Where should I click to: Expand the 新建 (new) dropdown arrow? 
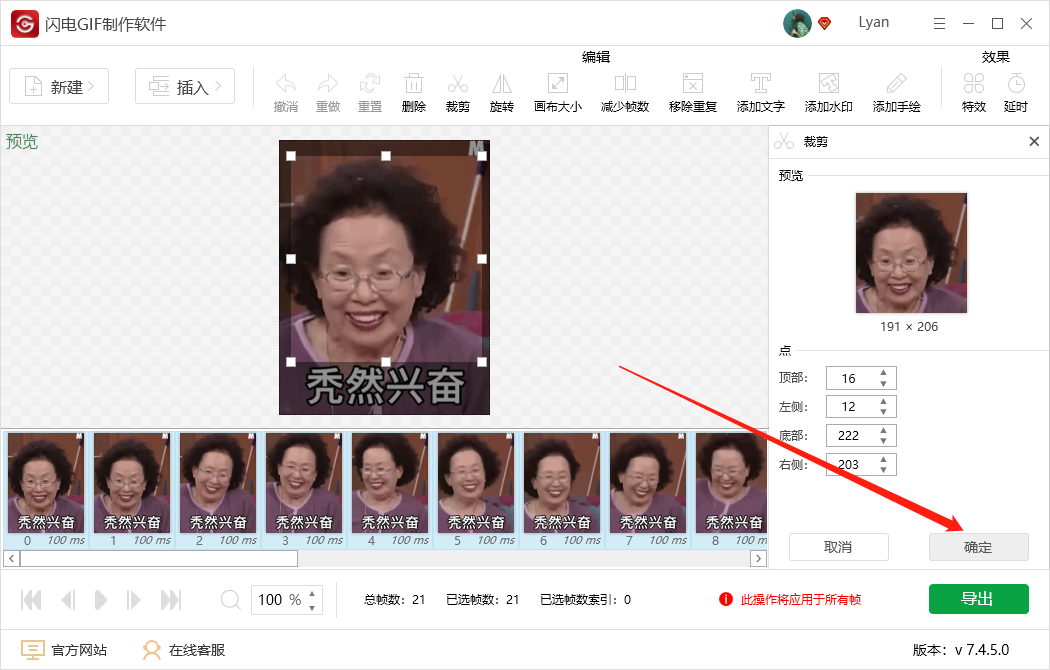91,86
